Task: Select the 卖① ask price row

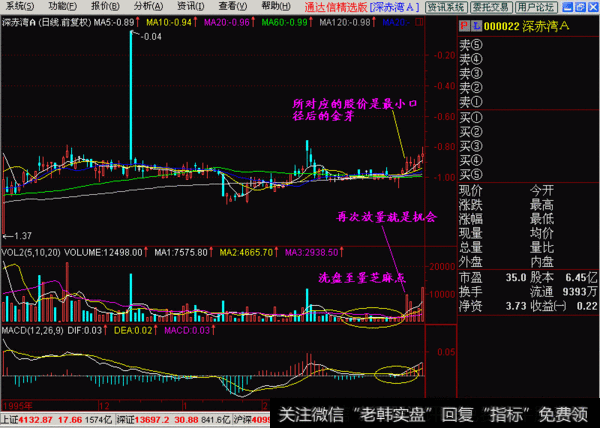Action: [x=470, y=102]
